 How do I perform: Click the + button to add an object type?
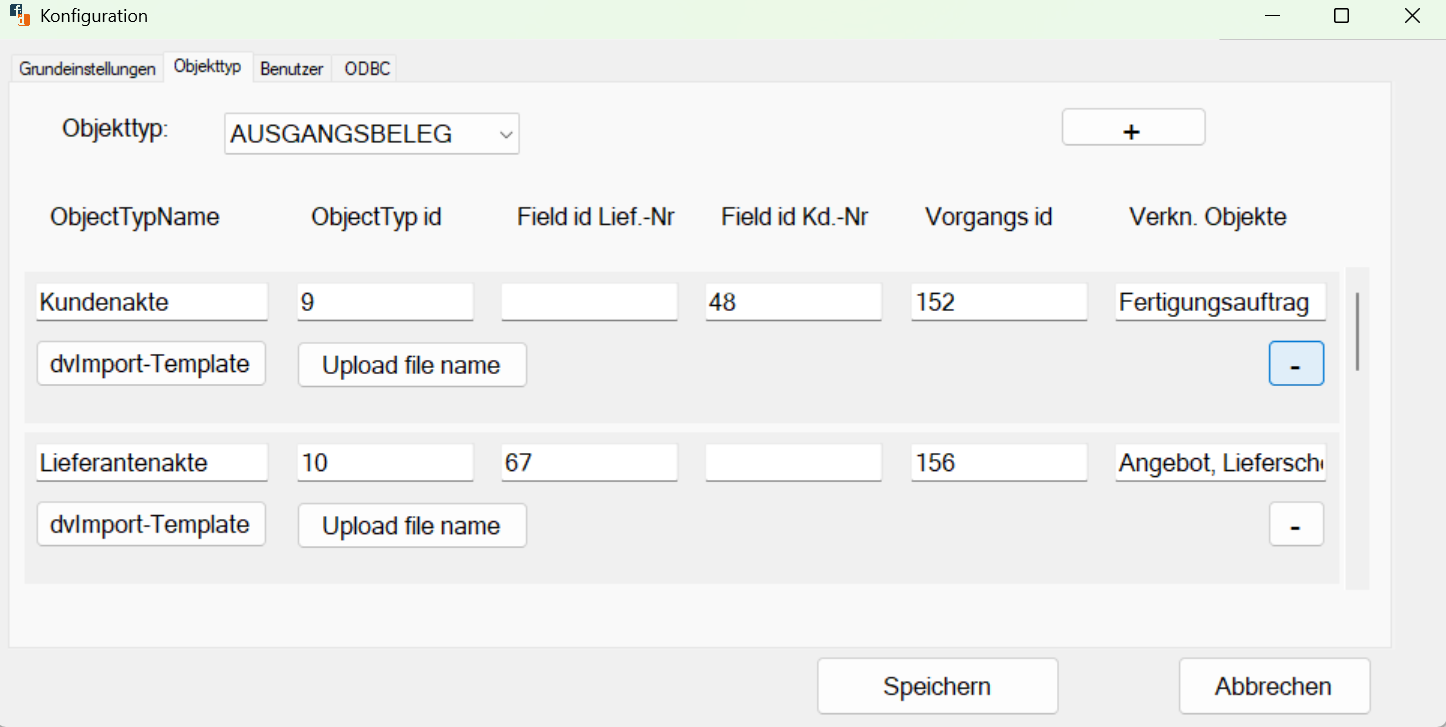point(1132,127)
